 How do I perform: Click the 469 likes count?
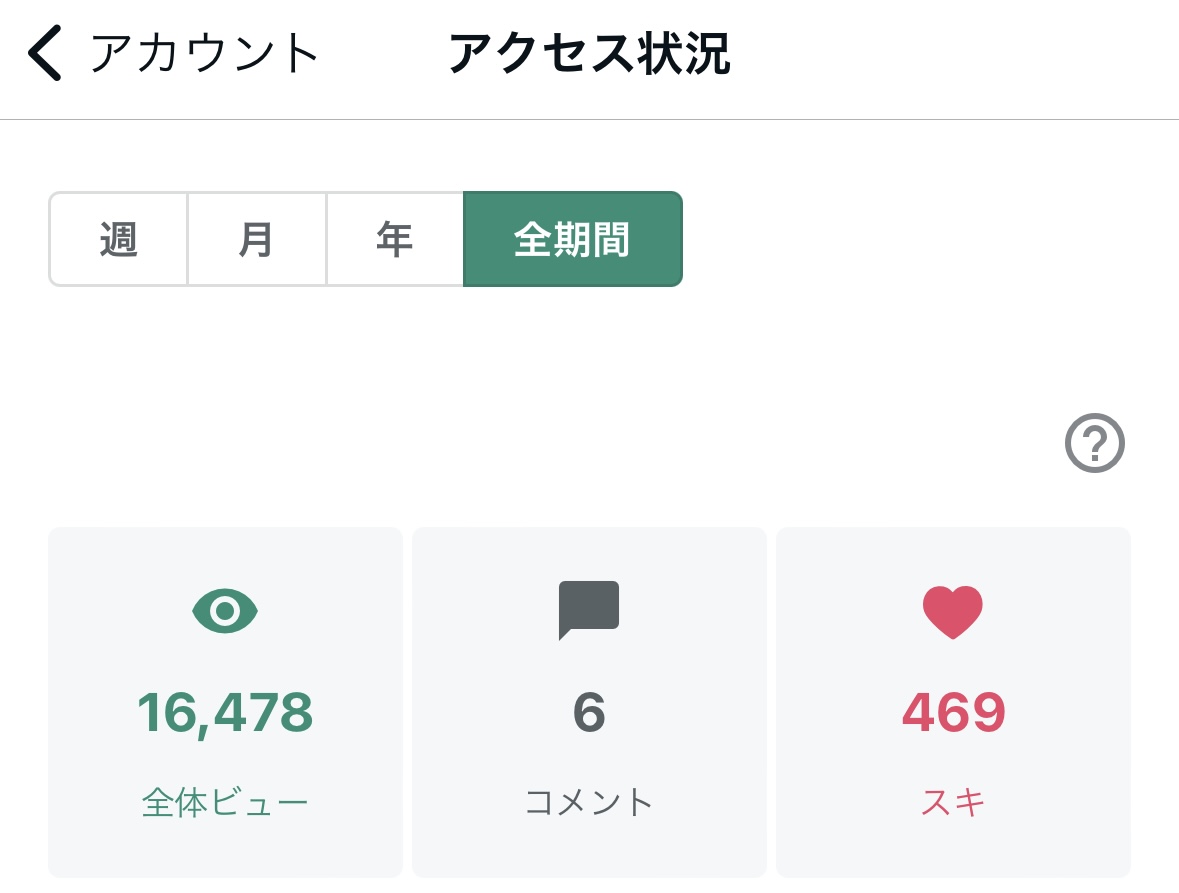point(953,713)
